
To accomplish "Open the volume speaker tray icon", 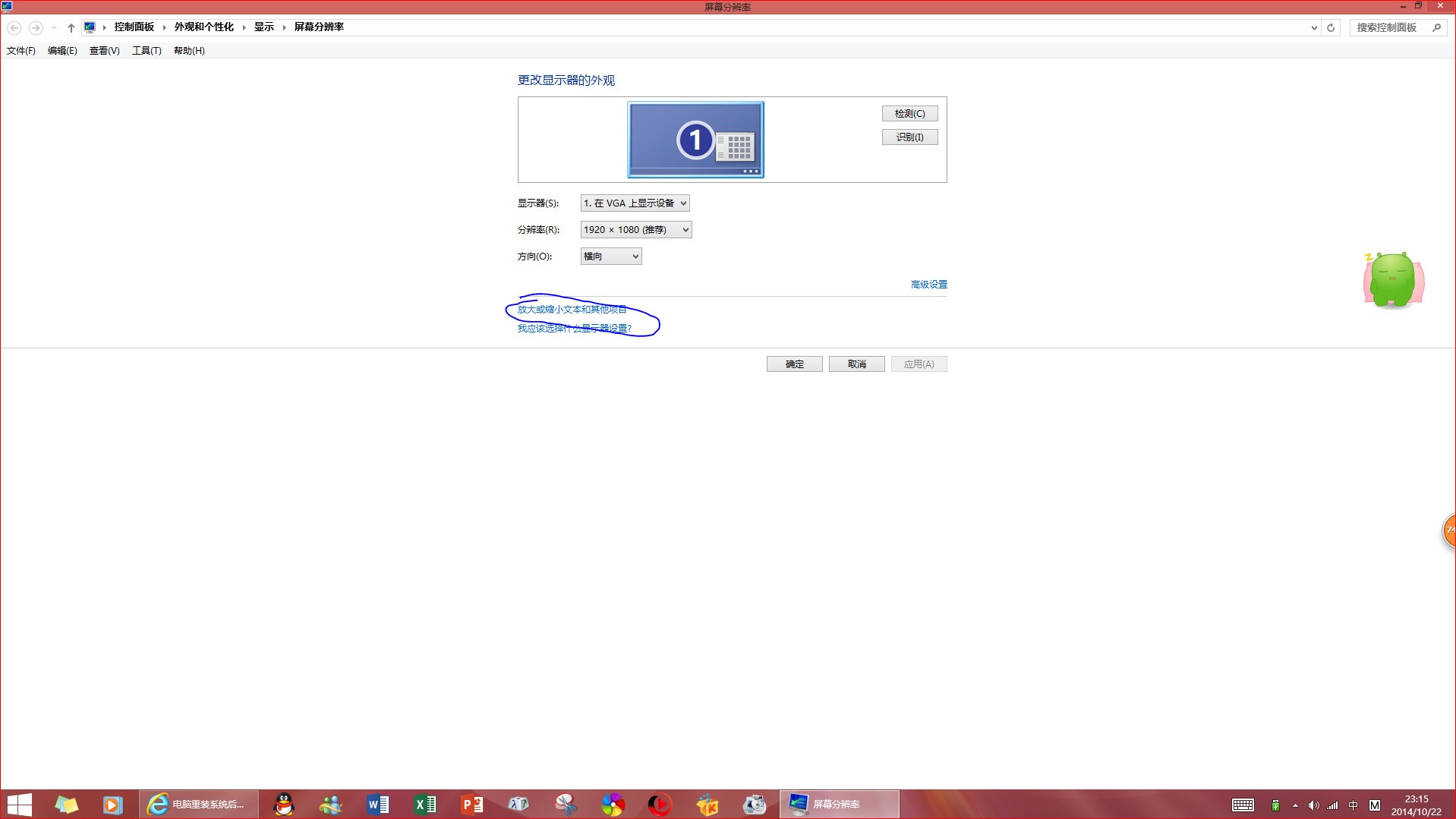I will coord(1313,805).
